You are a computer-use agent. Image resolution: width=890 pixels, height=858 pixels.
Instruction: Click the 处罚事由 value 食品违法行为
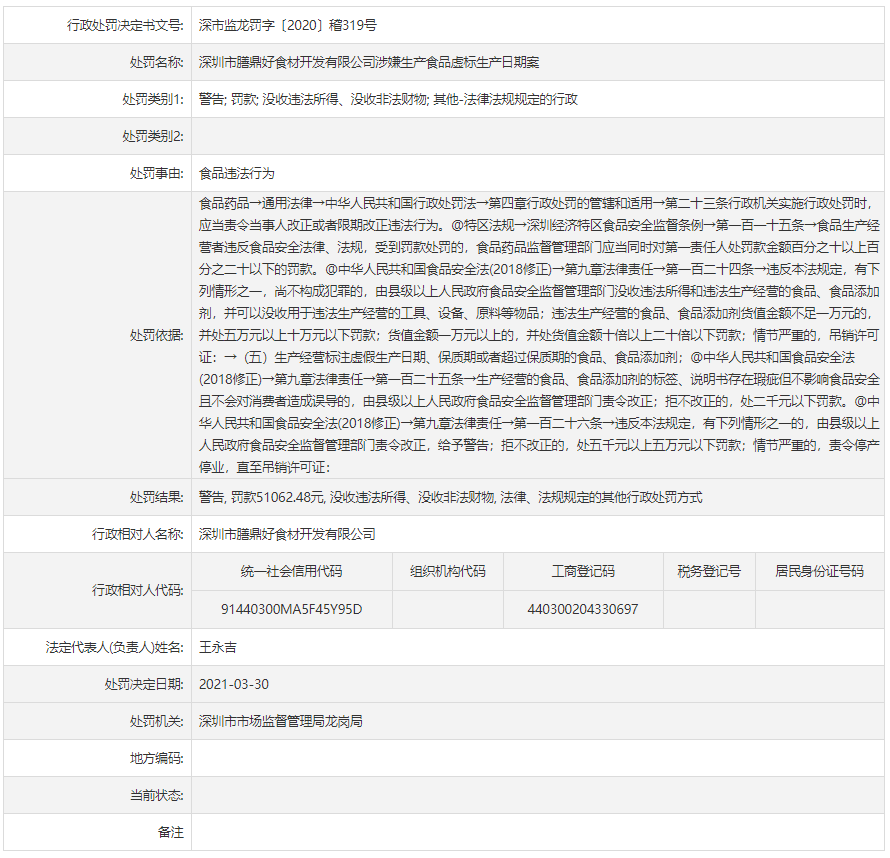[x=236, y=173]
